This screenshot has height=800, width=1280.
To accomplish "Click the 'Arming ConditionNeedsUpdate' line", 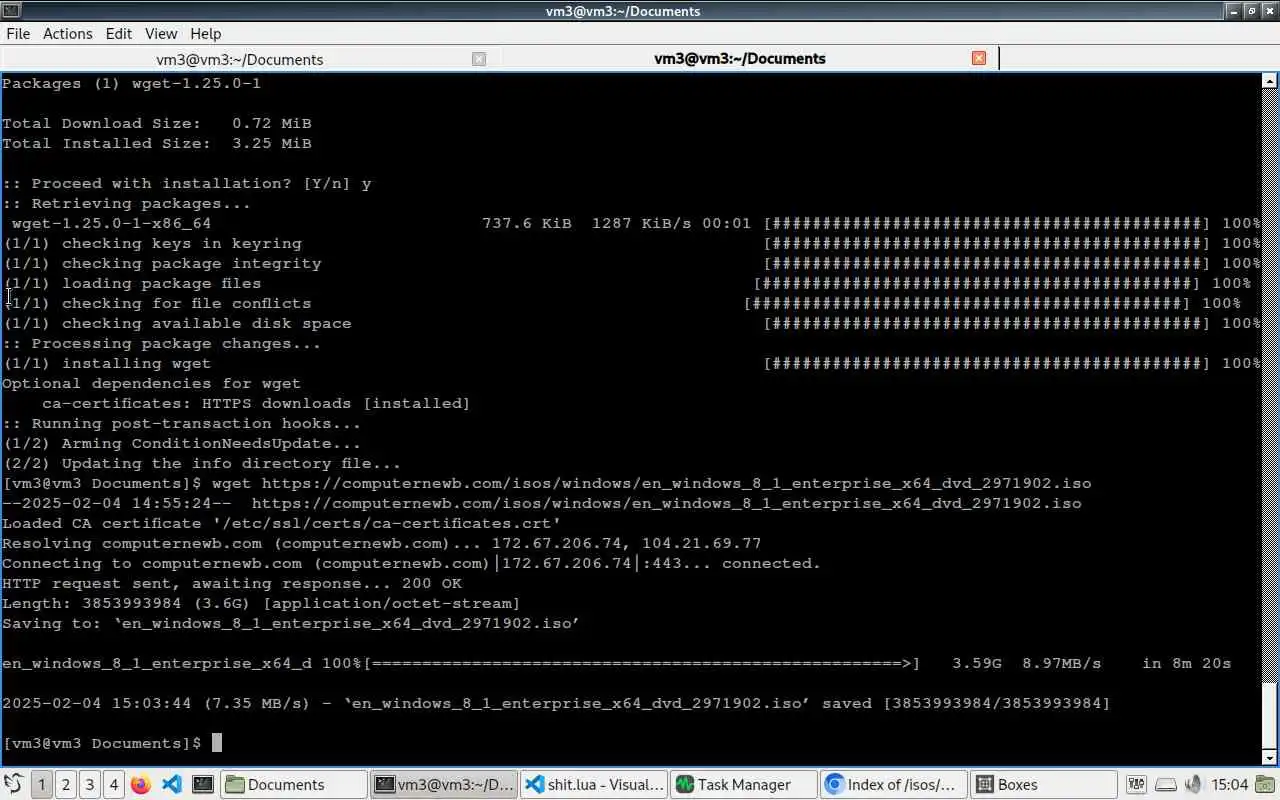I will click(x=182, y=443).
